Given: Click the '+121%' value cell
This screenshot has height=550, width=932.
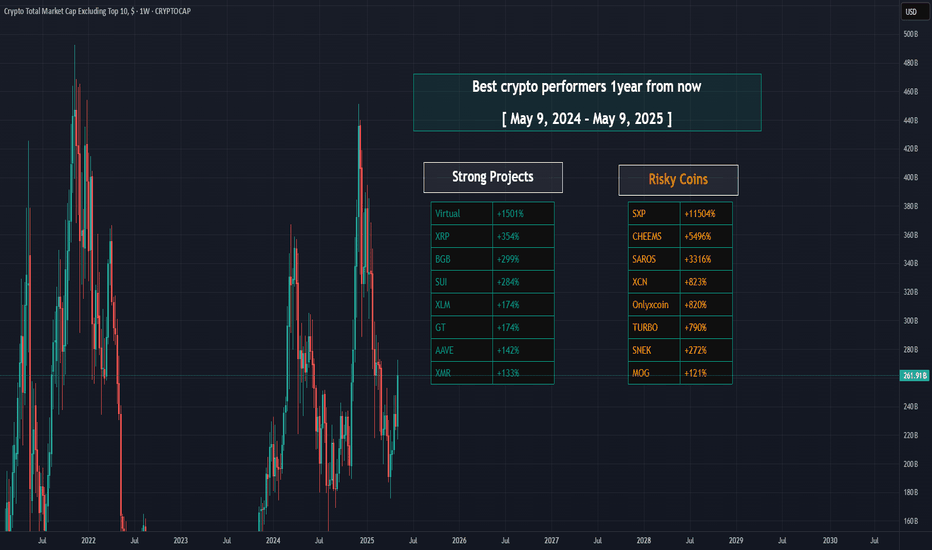Looking at the screenshot, I should click(706, 373).
